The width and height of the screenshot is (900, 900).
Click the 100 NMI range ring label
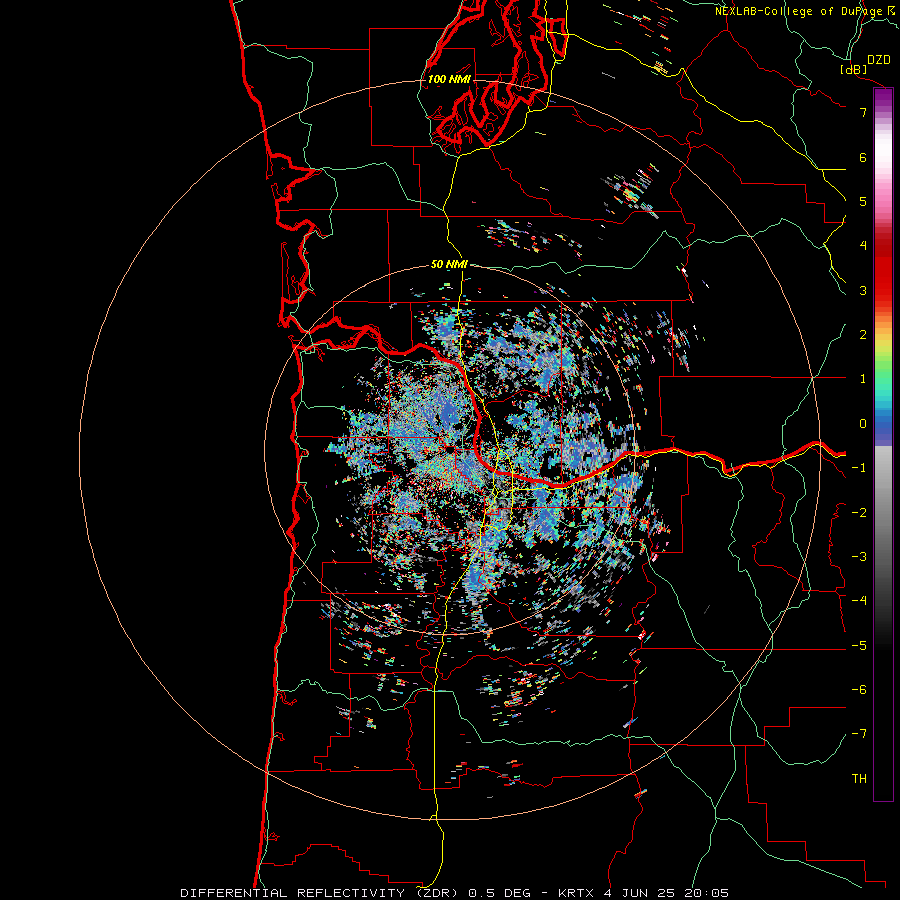click(x=449, y=79)
